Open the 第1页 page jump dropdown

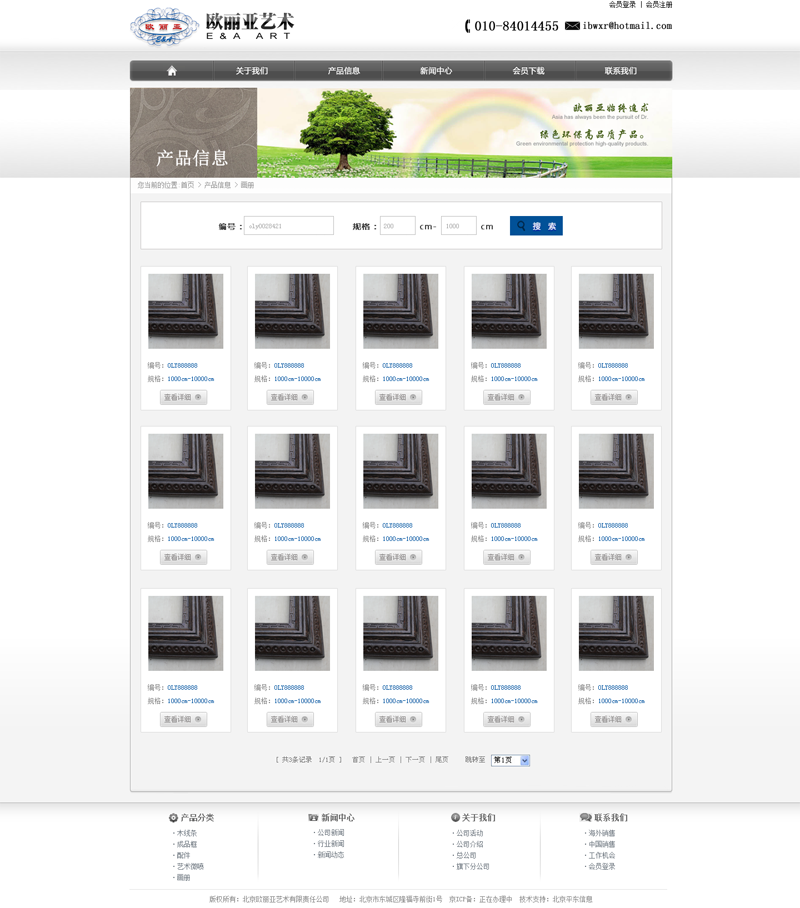510,760
